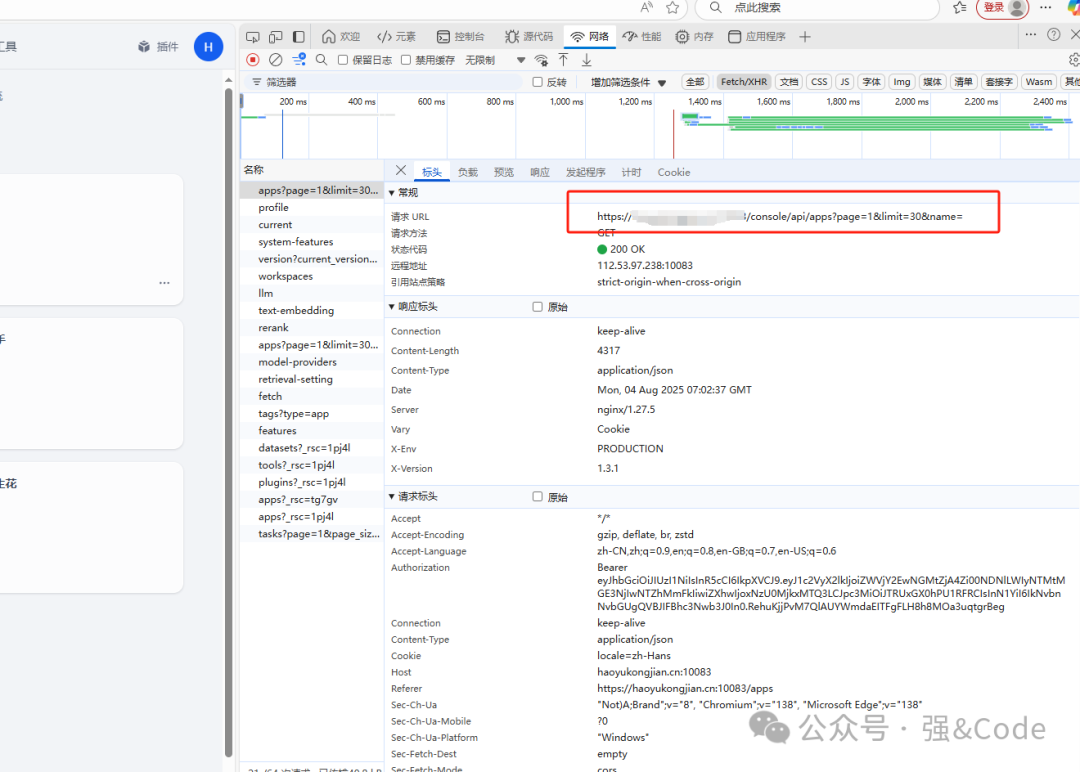Collapse the 常规 section
This screenshot has height=772, width=1080.
click(392, 193)
